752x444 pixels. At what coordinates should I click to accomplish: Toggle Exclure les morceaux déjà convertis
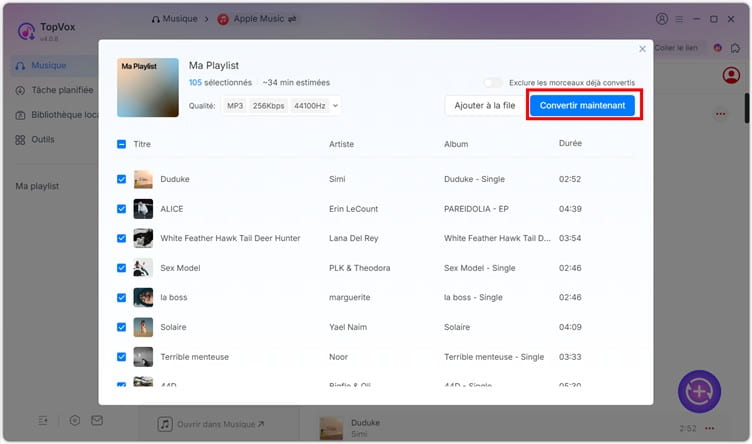(493, 83)
